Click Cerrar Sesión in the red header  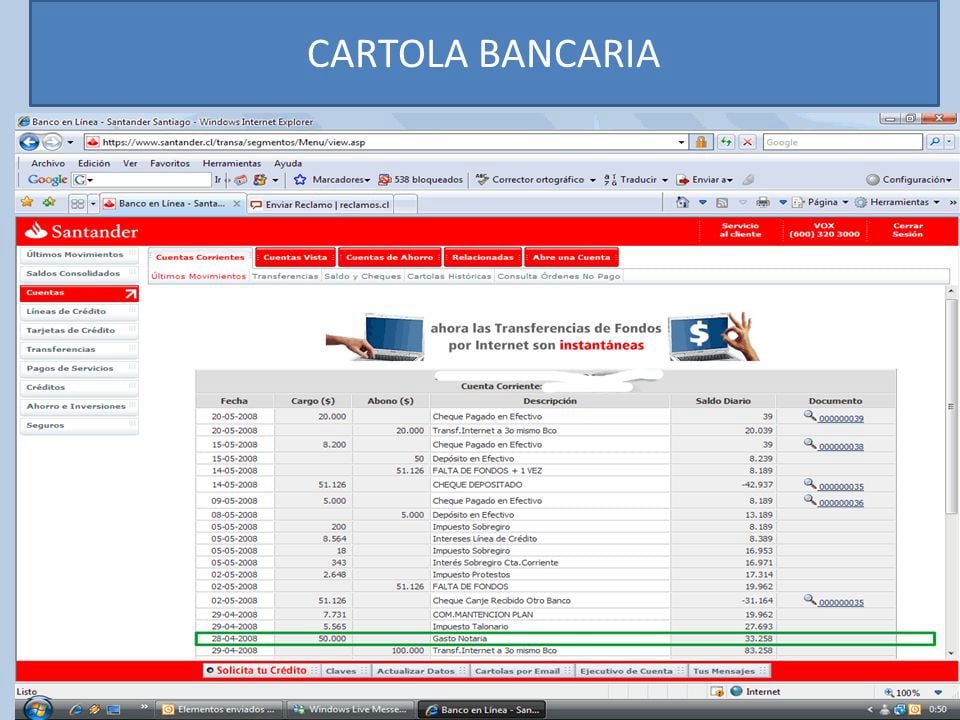(x=907, y=230)
